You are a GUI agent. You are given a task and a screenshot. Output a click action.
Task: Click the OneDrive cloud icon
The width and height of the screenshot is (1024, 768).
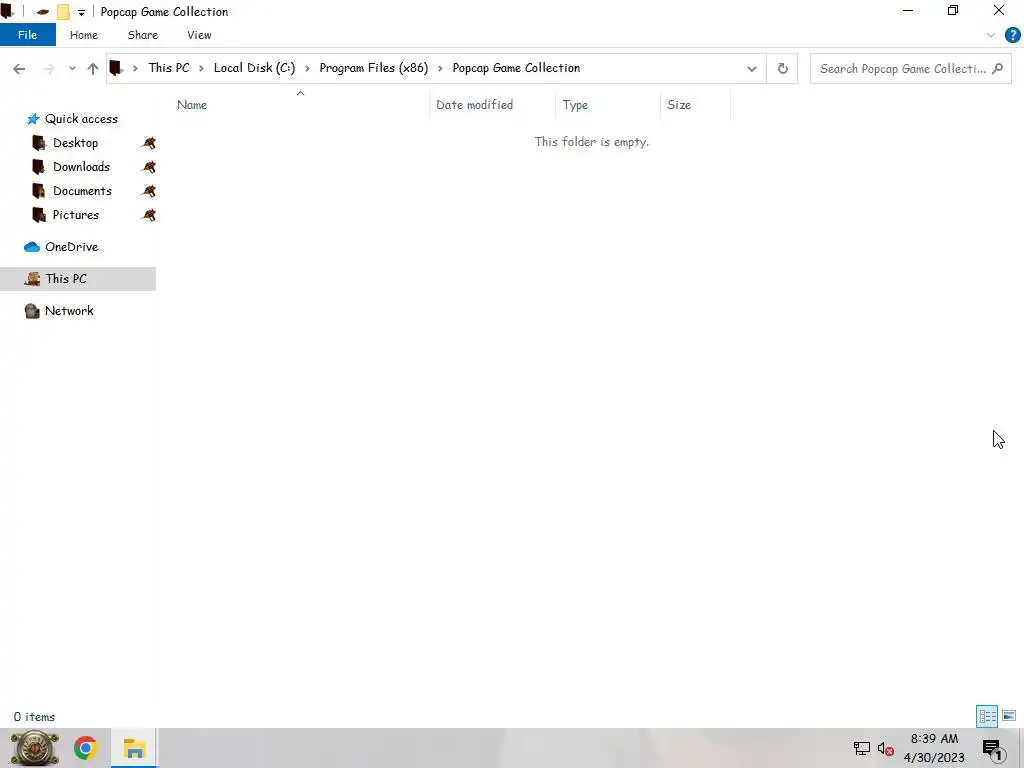click(32, 247)
